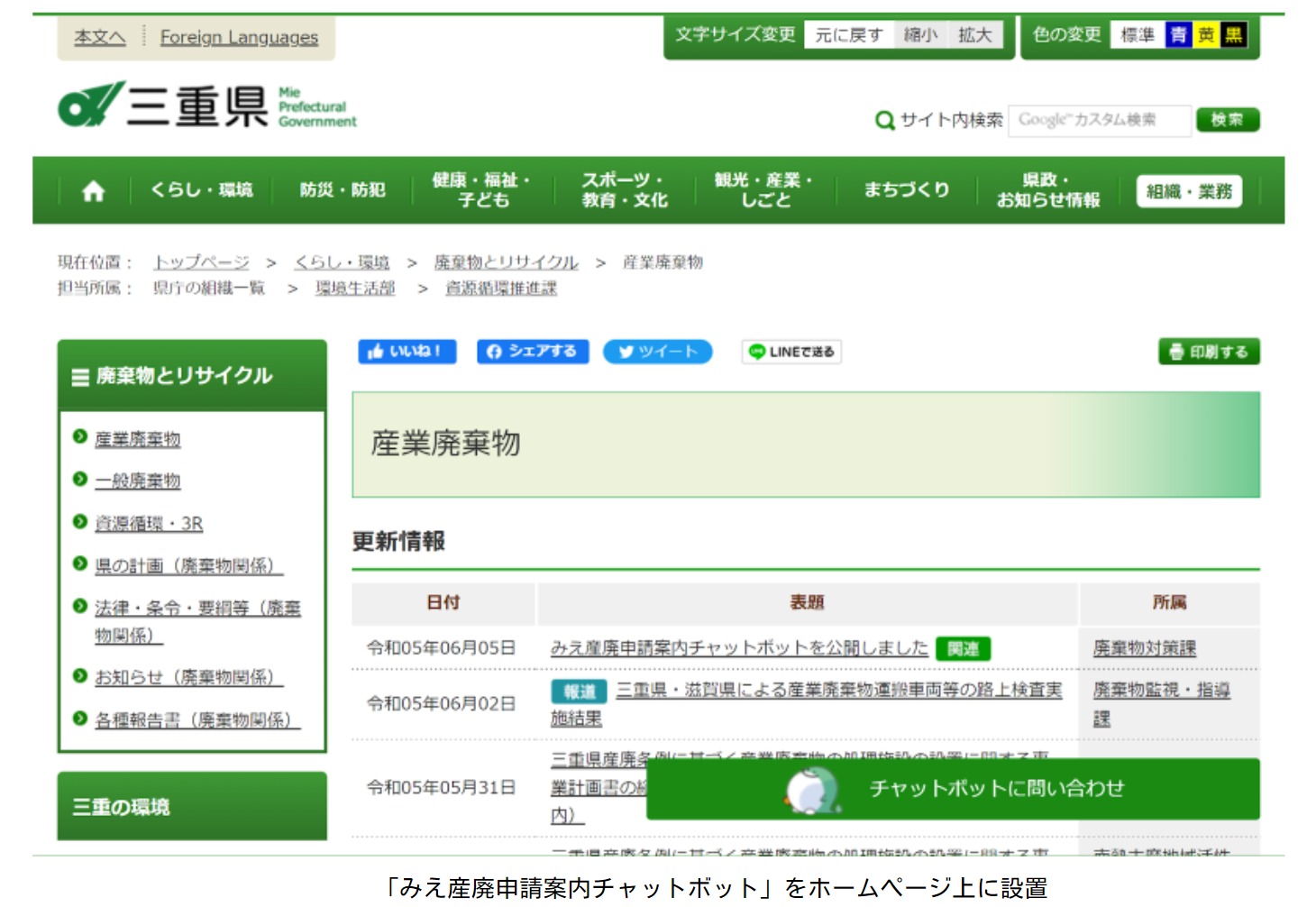Click the 所属 column header
The height and width of the screenshot is (907, 1316).
[1169, 603]
